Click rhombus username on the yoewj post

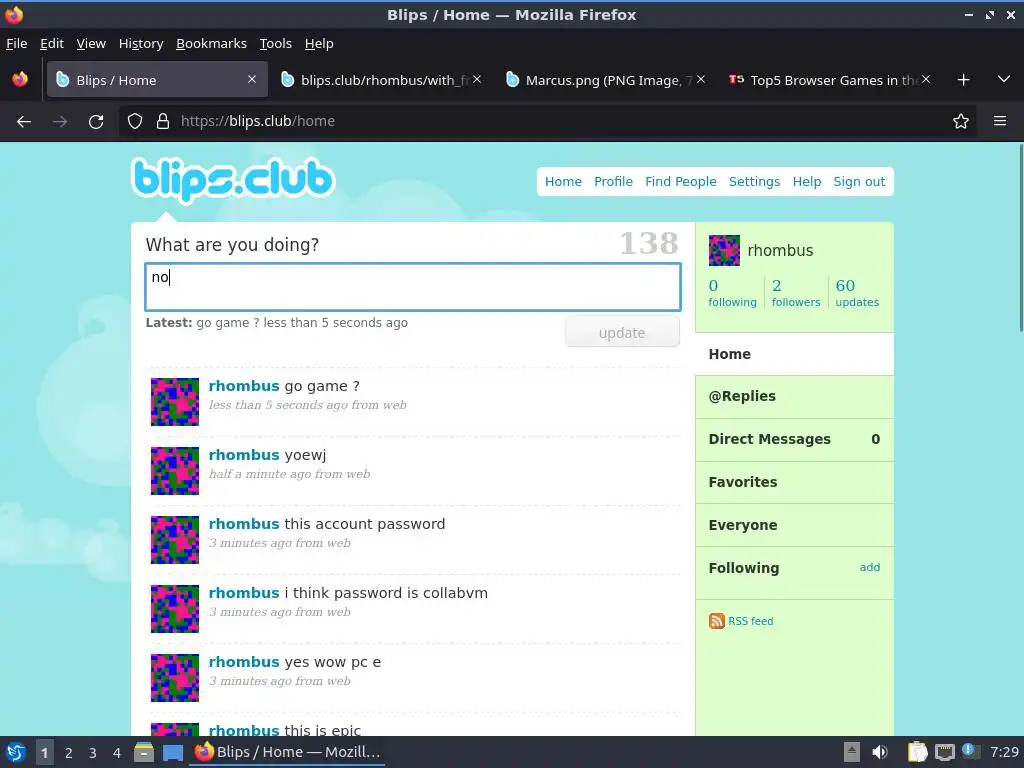click(x=244, y=455)
